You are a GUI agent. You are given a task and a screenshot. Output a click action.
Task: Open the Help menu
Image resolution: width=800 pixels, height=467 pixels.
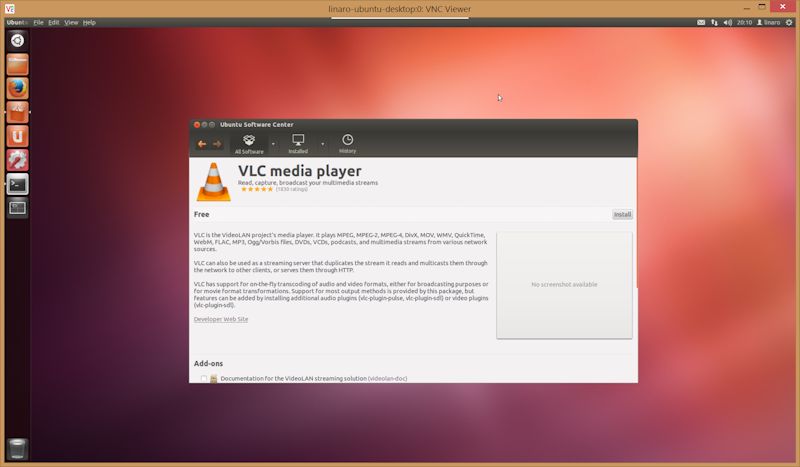point(89,22)
